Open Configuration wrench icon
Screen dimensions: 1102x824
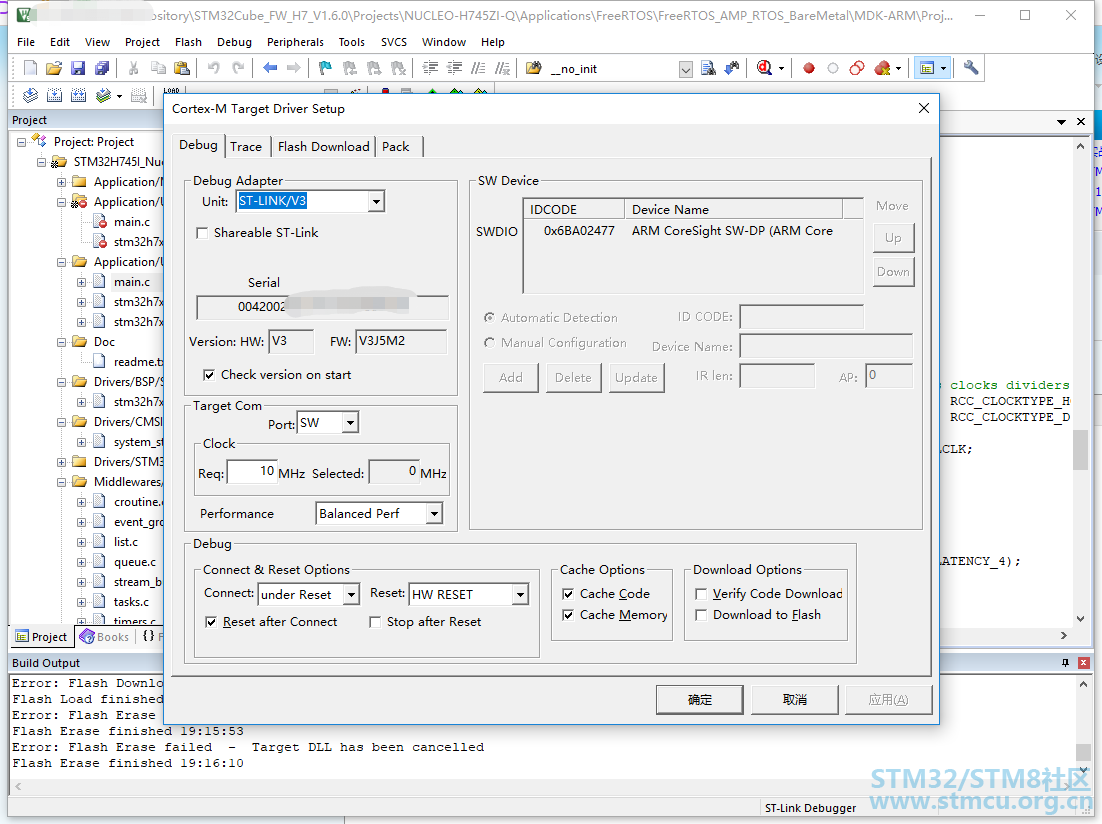[x=971, y=68]
